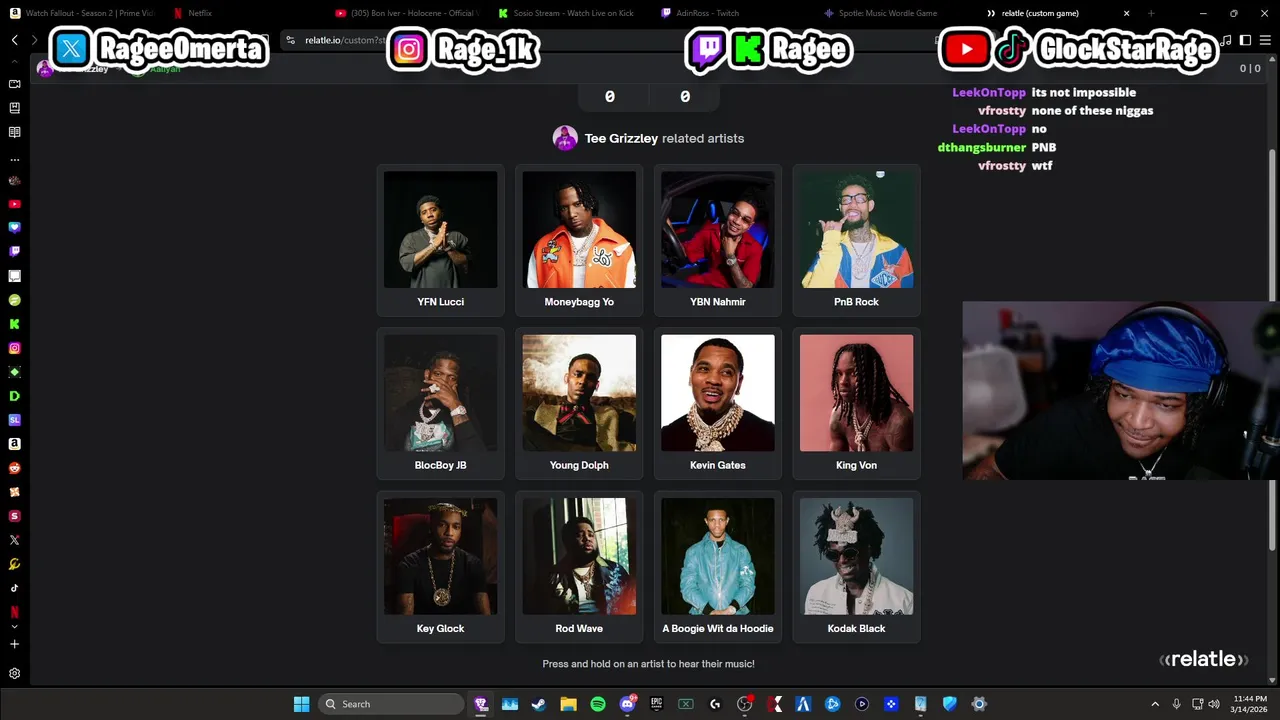
Task: Click chat message 'its not impossible'
Action: coord(1084,92)
